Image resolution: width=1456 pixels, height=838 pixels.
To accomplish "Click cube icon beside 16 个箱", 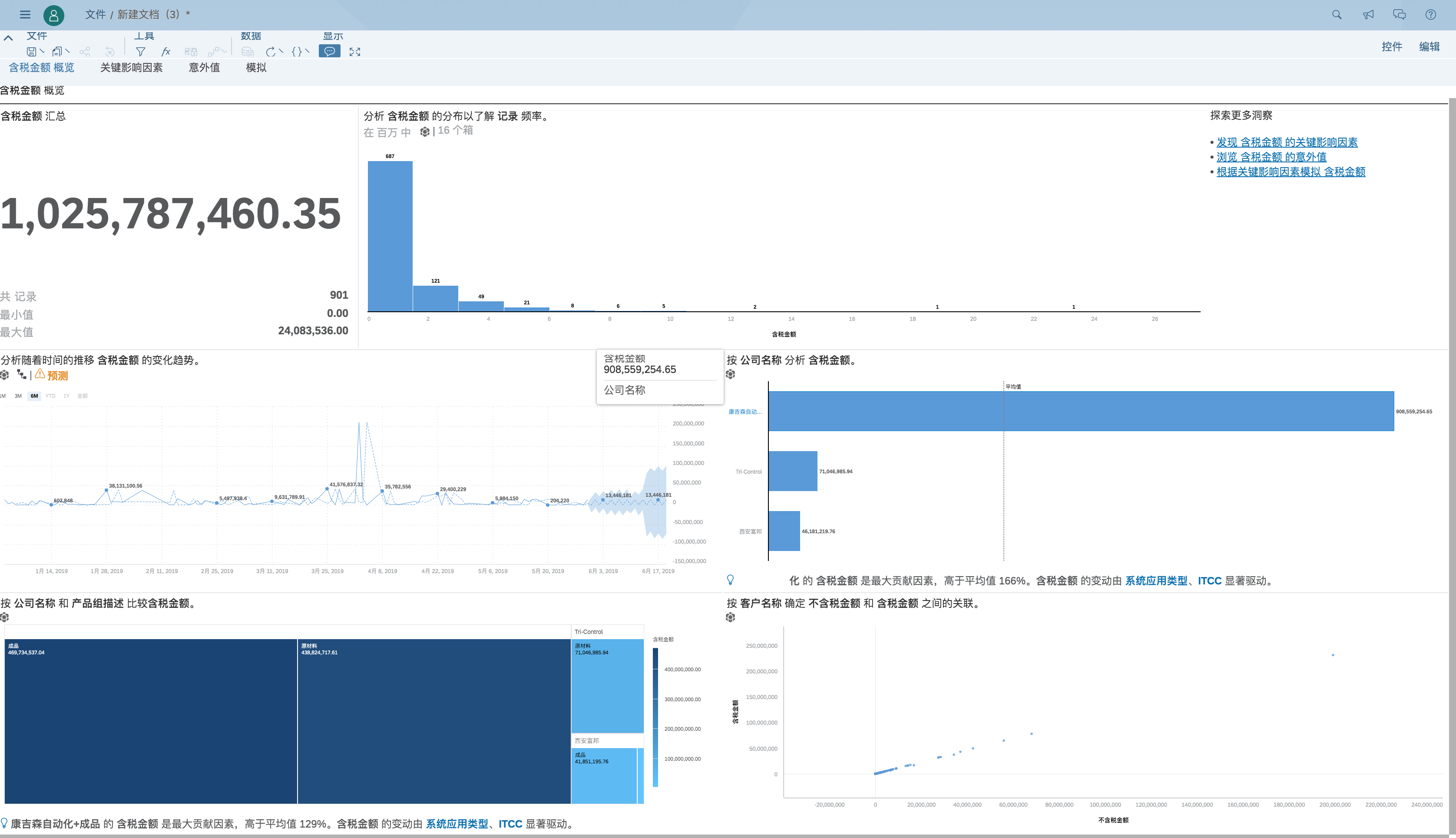I will [425, 132].
